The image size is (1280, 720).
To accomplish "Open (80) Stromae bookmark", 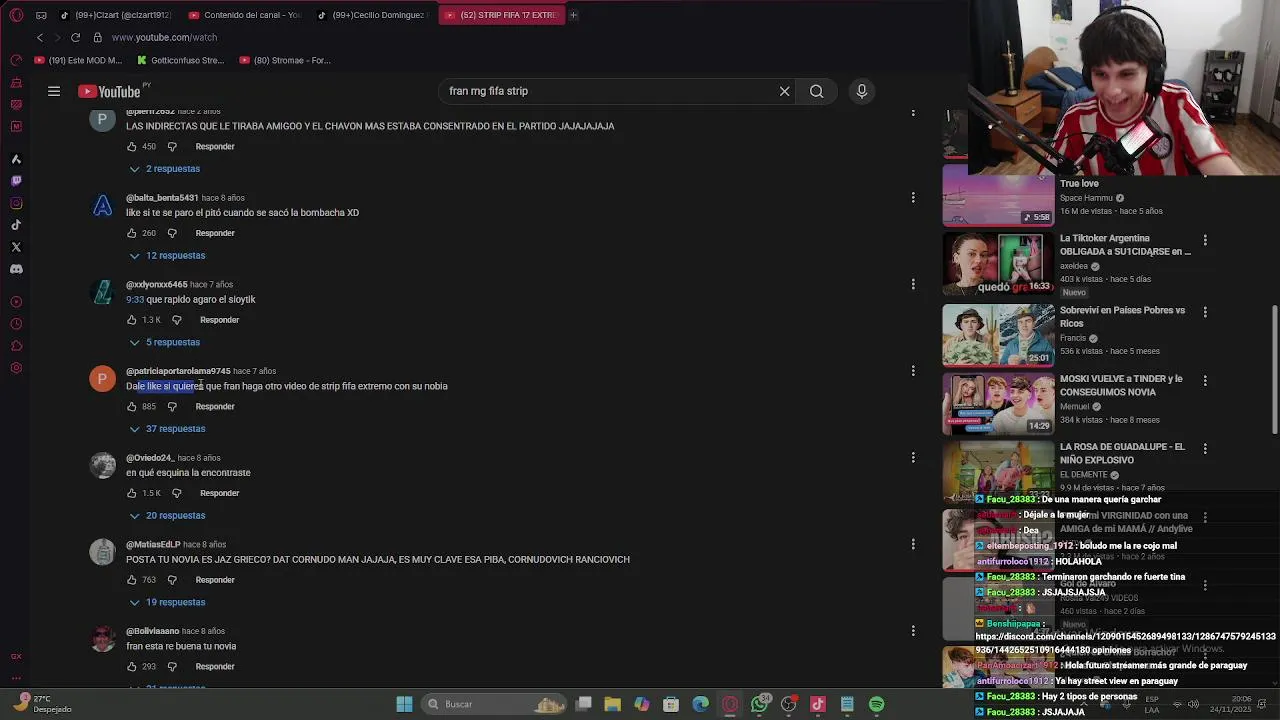I will tap(285, 60).
